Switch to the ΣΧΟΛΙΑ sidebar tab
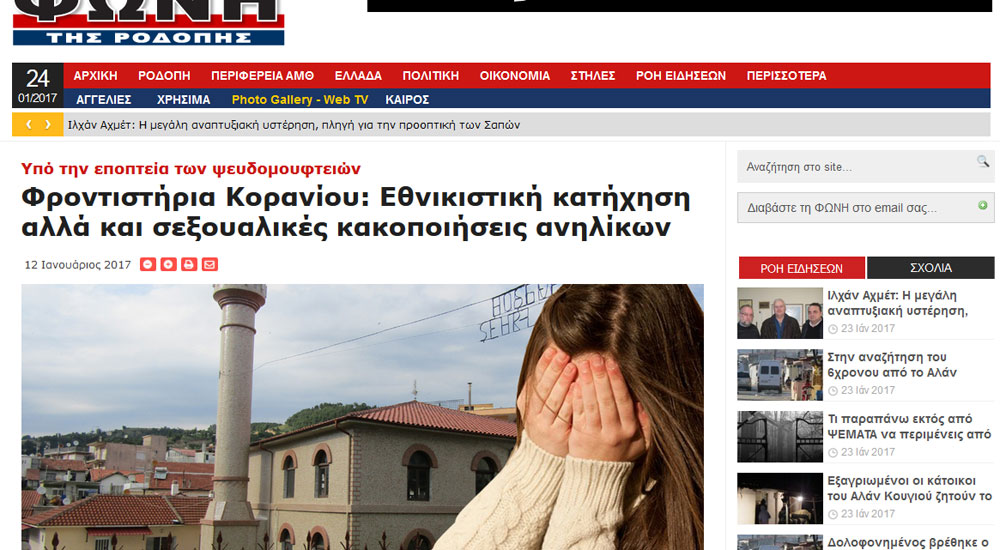The width and height of the screenshot is (1000, 550). [930, 268]
